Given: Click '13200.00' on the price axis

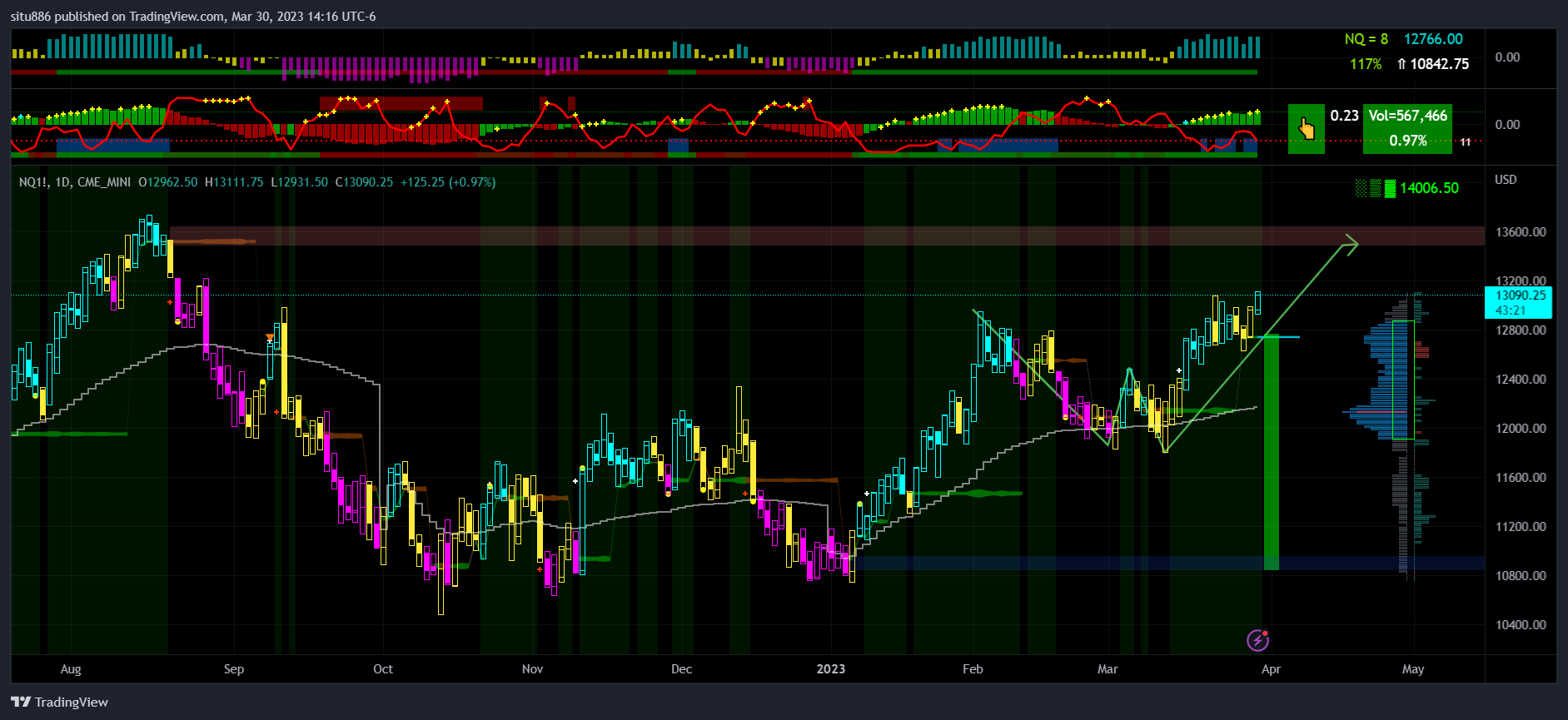Looking at the screenshot, I should (x=1521, y=281).
